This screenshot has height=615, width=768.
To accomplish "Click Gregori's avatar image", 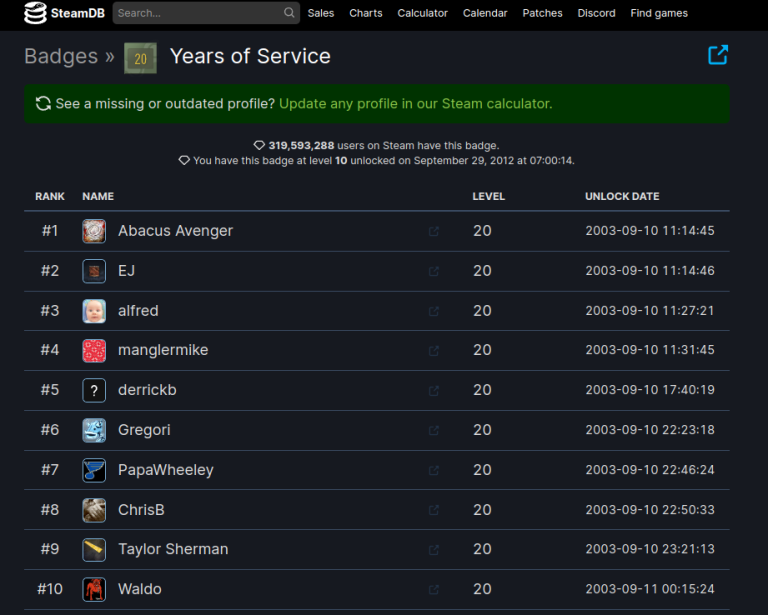I will (94, 430).
